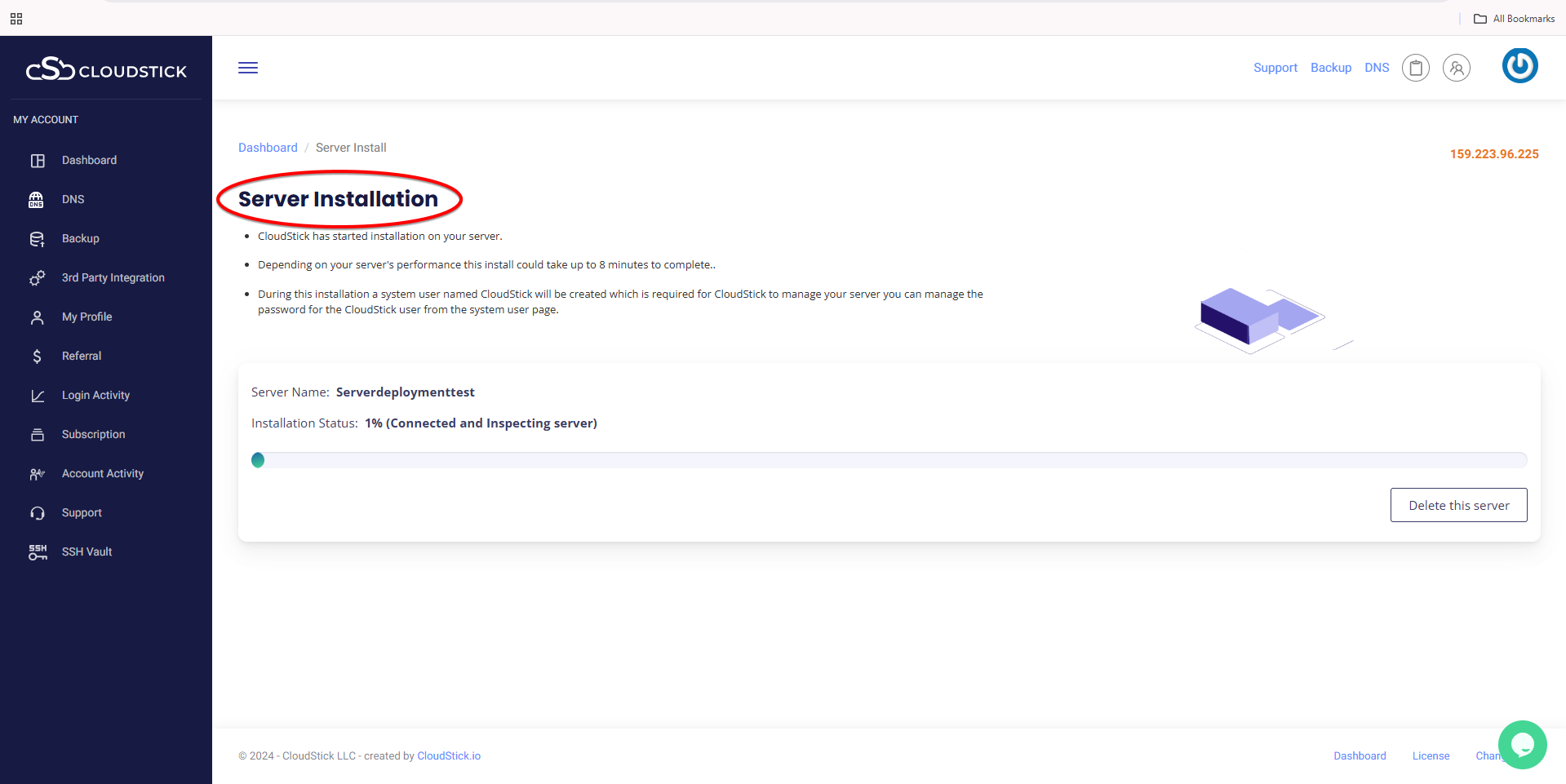Open 3rd Party Integration page
Image resolution: width=1566 pixels, height=784 pixels.
tap(113, 278)
